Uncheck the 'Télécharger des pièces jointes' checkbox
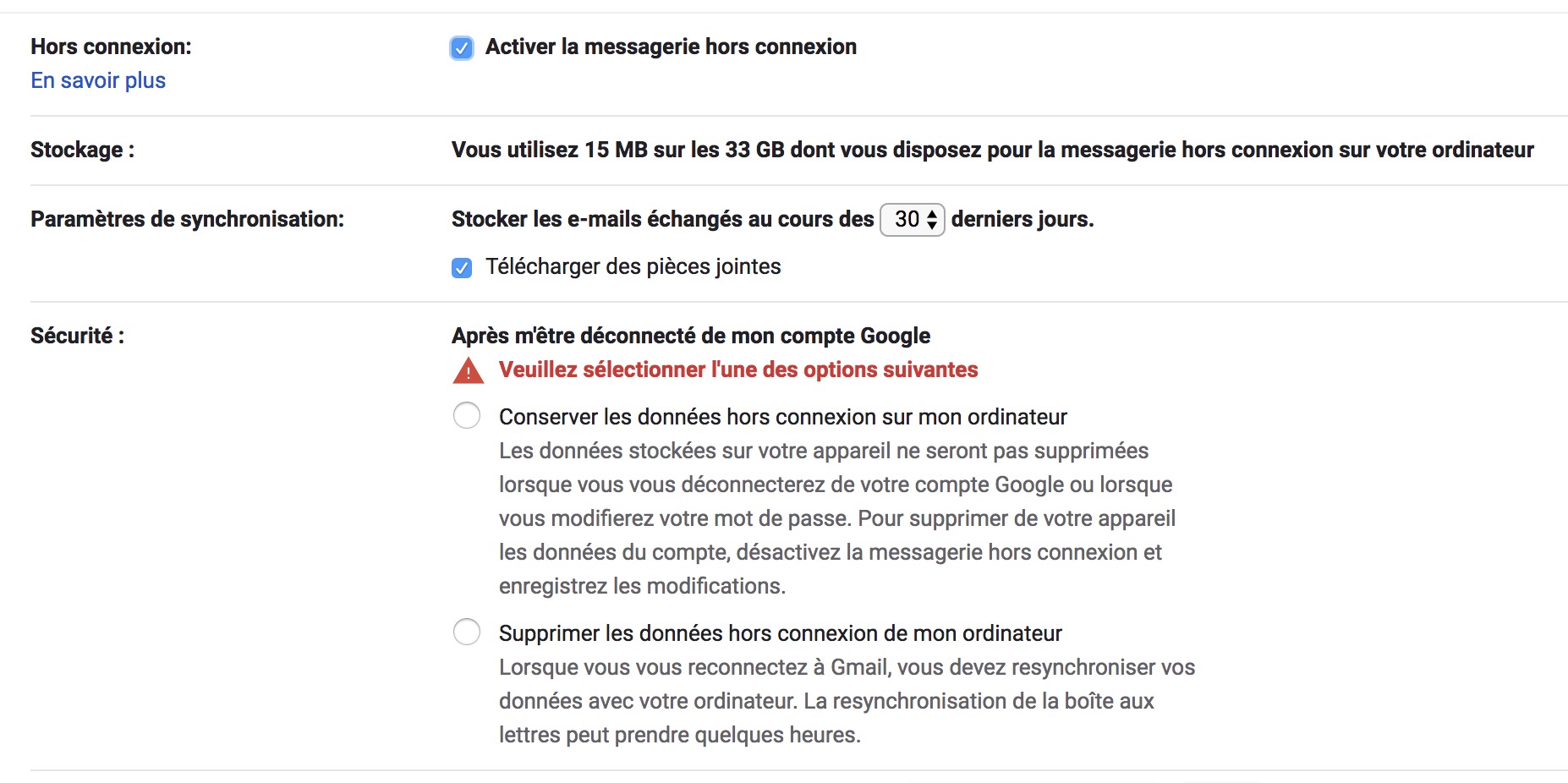The height and width of the screenshot is (783, 1568). (462, 268)
